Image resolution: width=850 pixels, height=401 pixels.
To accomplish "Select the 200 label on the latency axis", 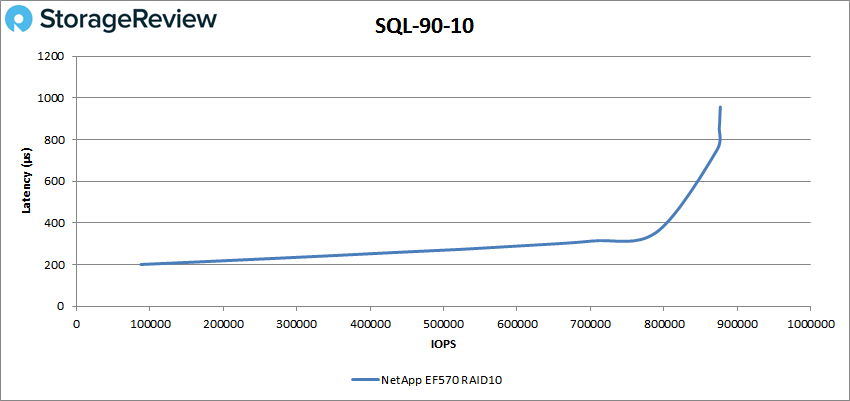I will 57,265.
